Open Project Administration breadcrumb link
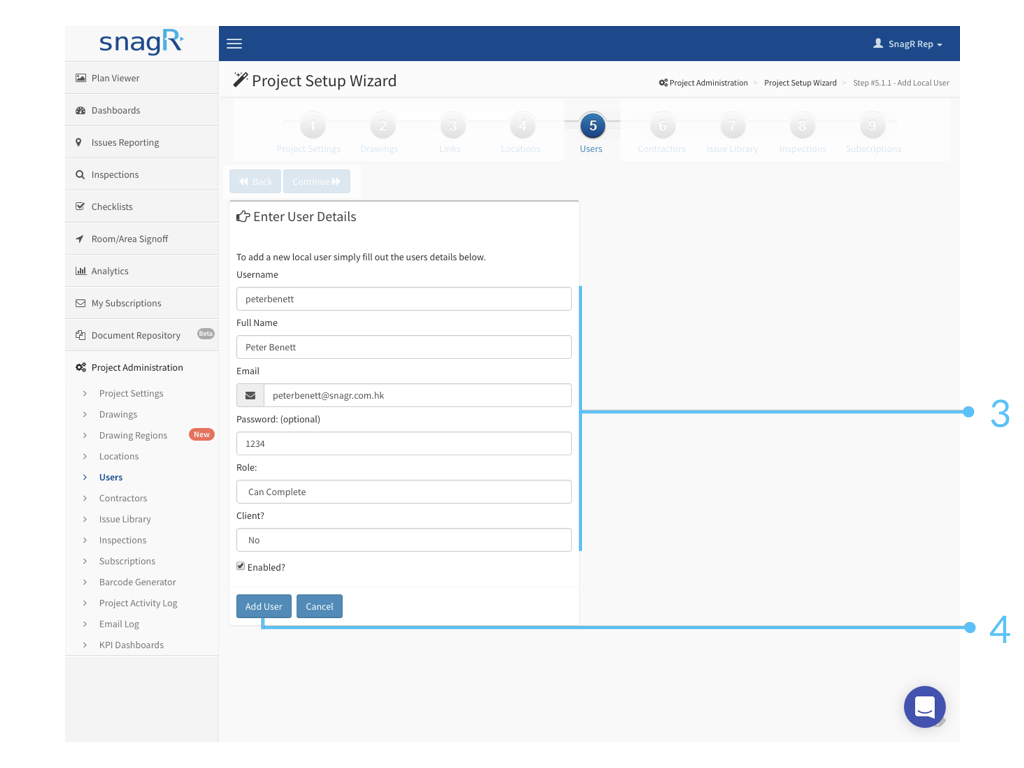 point(703,83)
